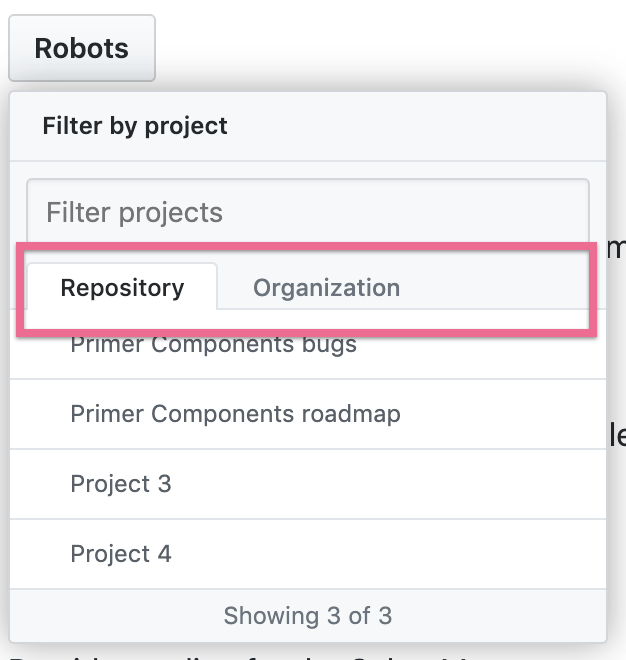The image size is (626, 660).
Task: Pick Project 4 from the list
Action: (121, 554)
